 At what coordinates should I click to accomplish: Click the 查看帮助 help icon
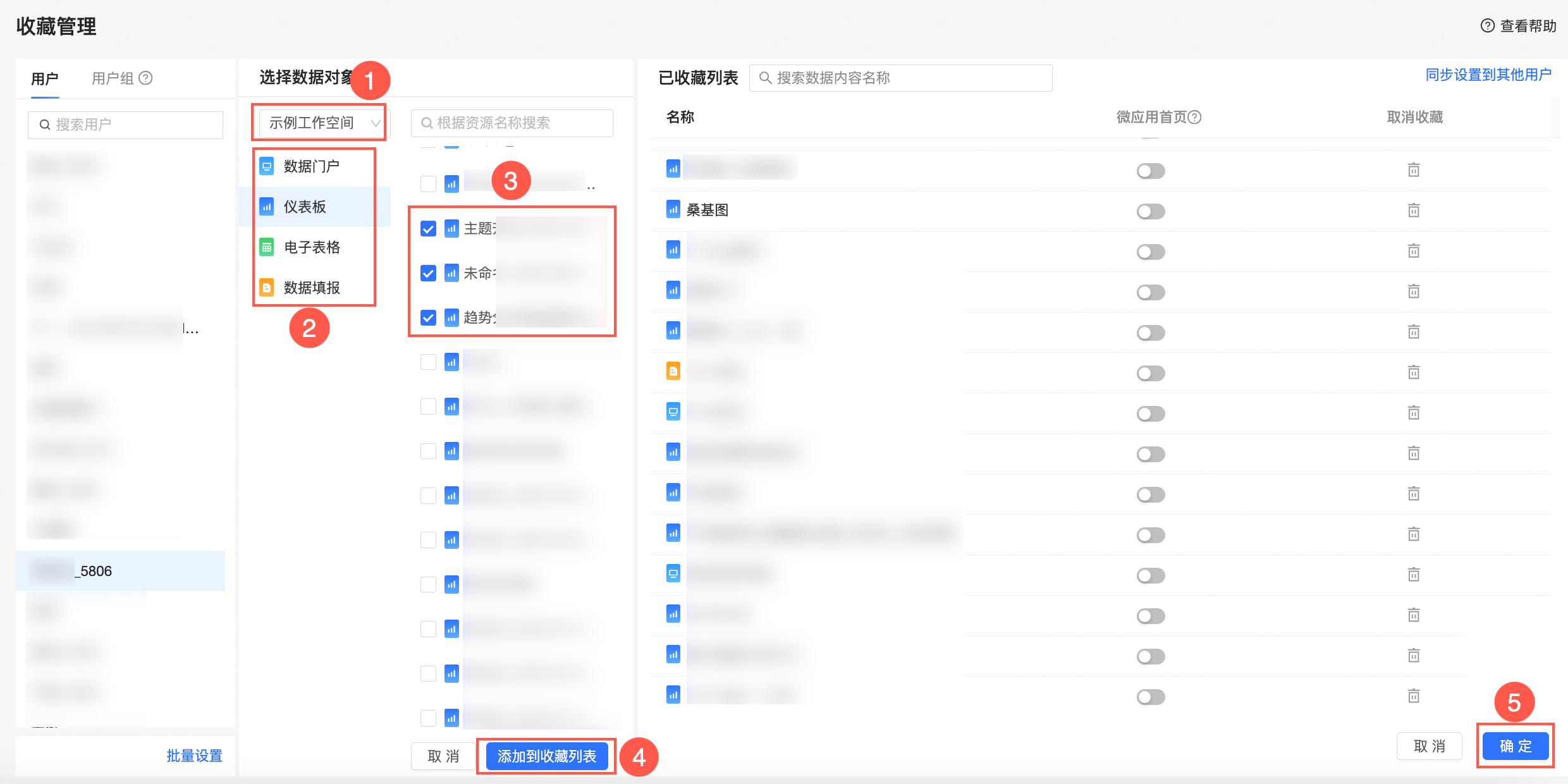pyautogui.click(x=1487, y=26)
